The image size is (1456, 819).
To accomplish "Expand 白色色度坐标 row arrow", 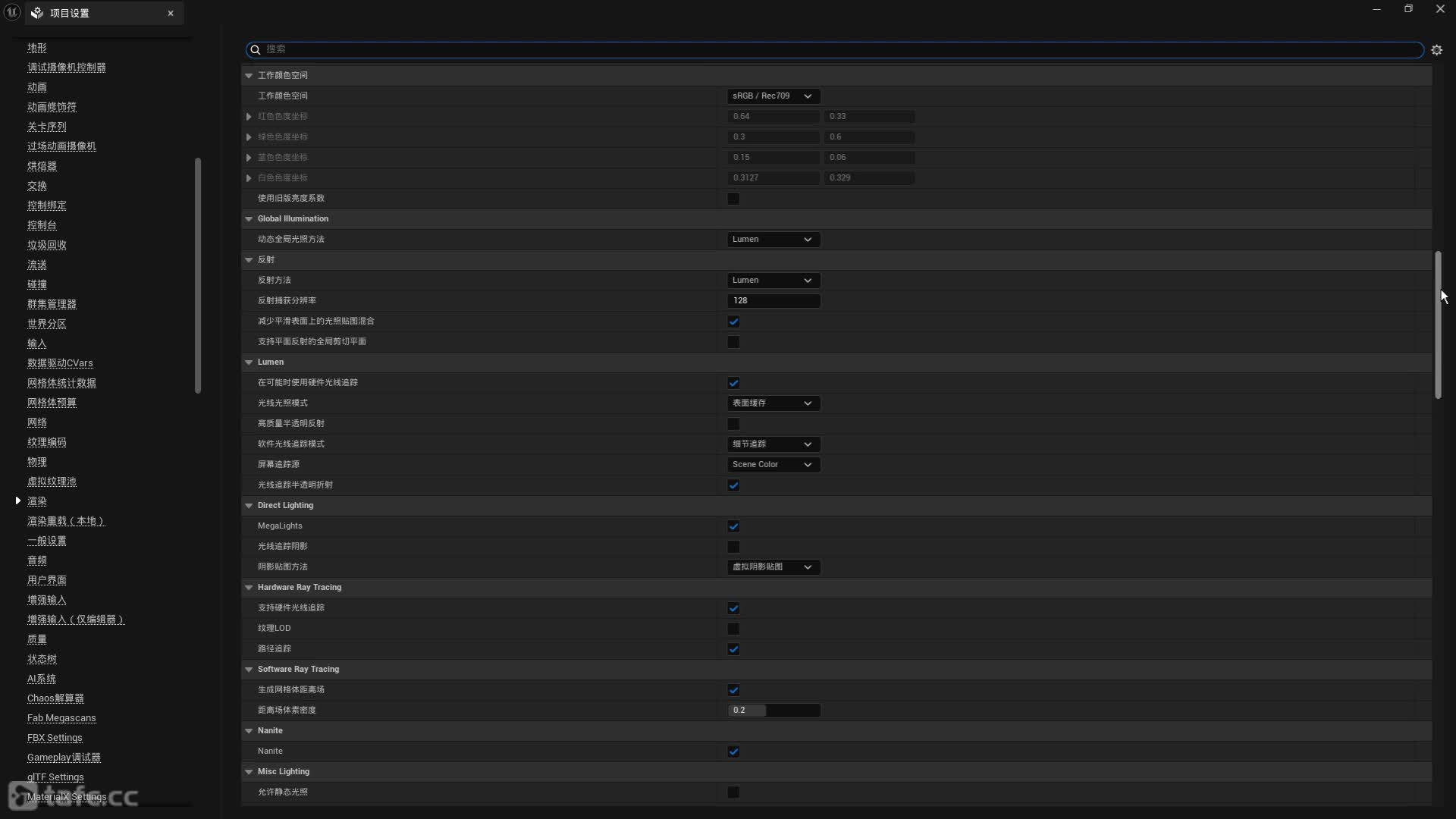I will coord(249,178).
